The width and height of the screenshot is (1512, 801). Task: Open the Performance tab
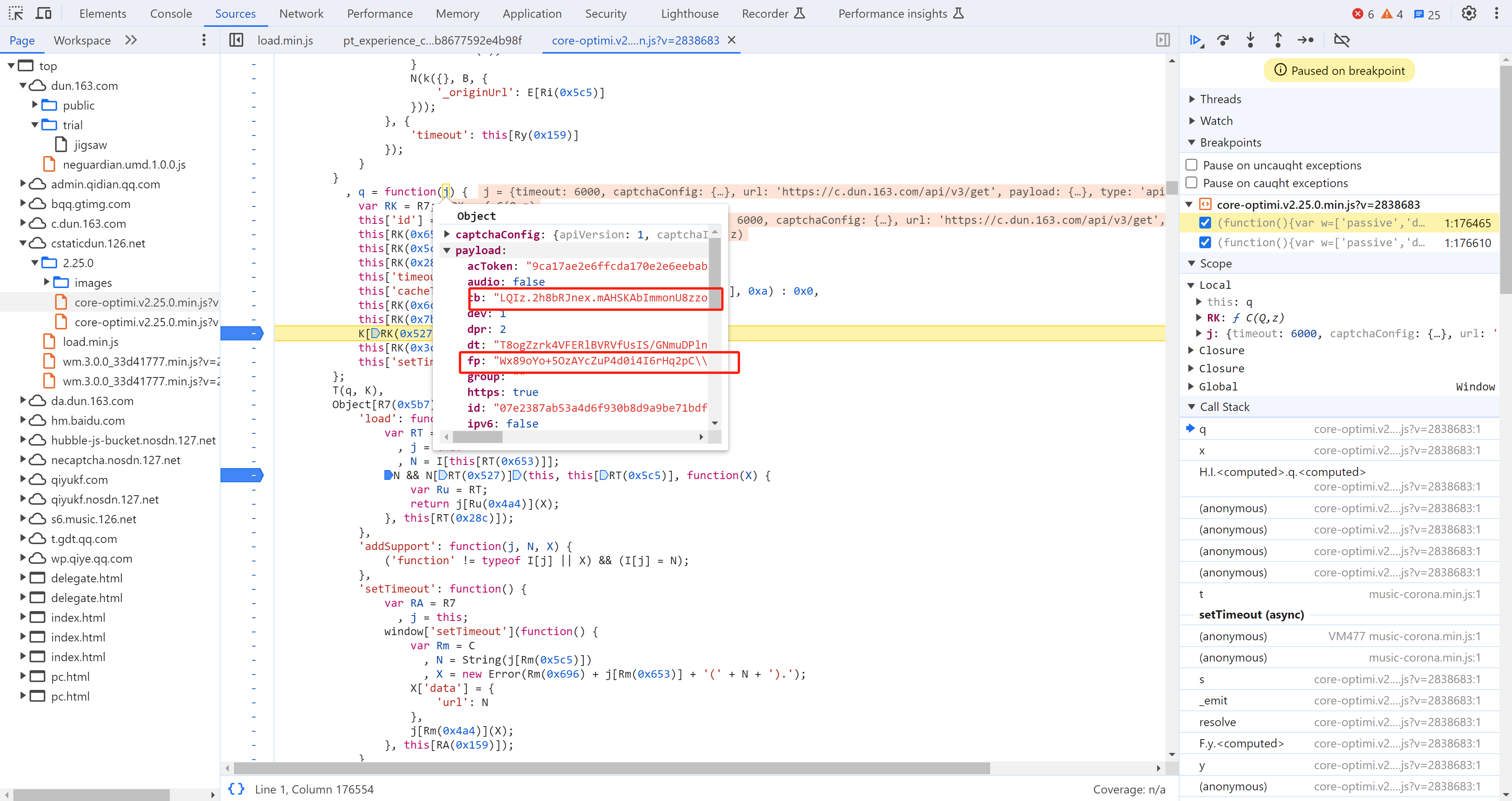tap(380, 13)
